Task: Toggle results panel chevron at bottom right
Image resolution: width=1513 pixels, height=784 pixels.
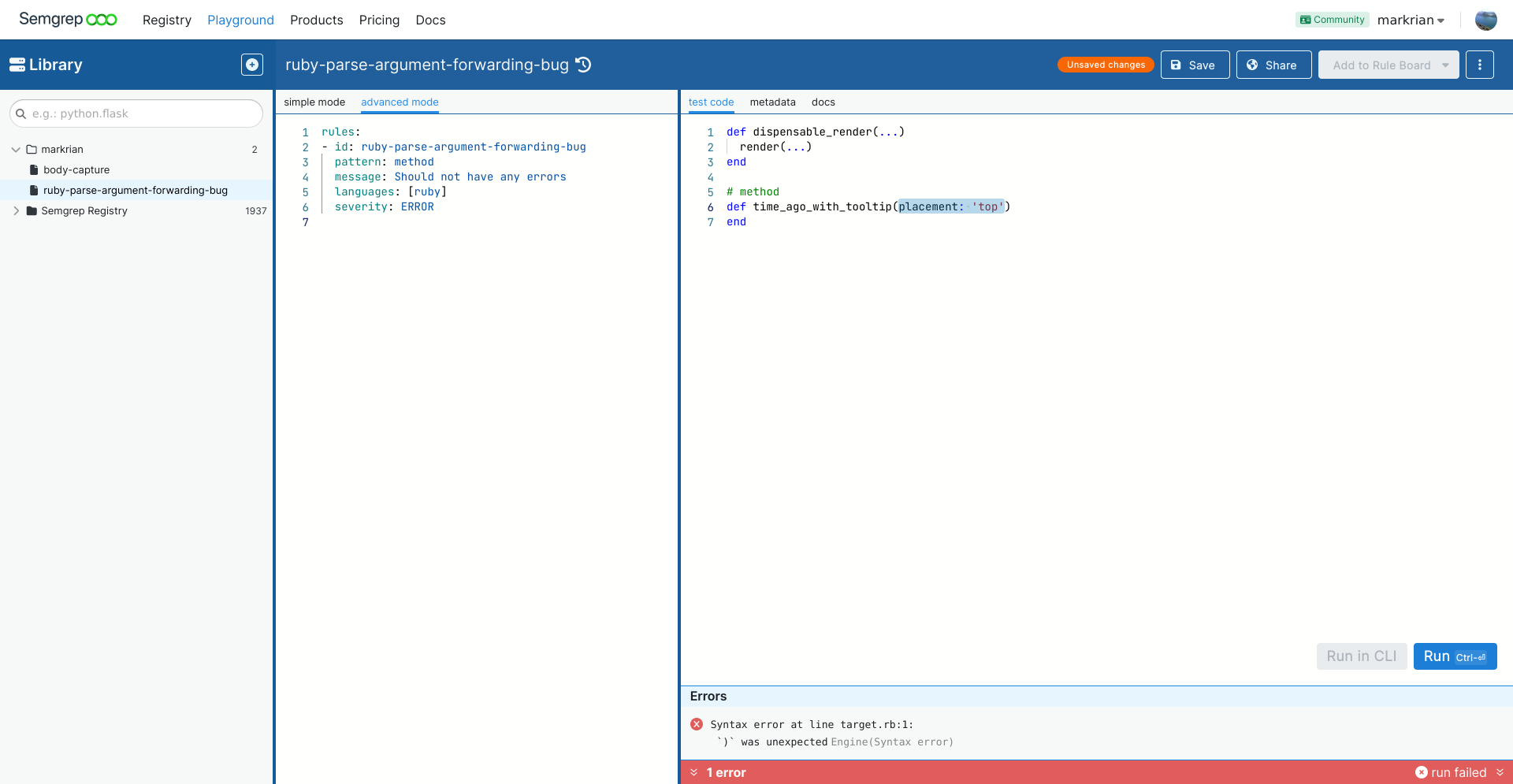Action: (x=1500, y=772)
